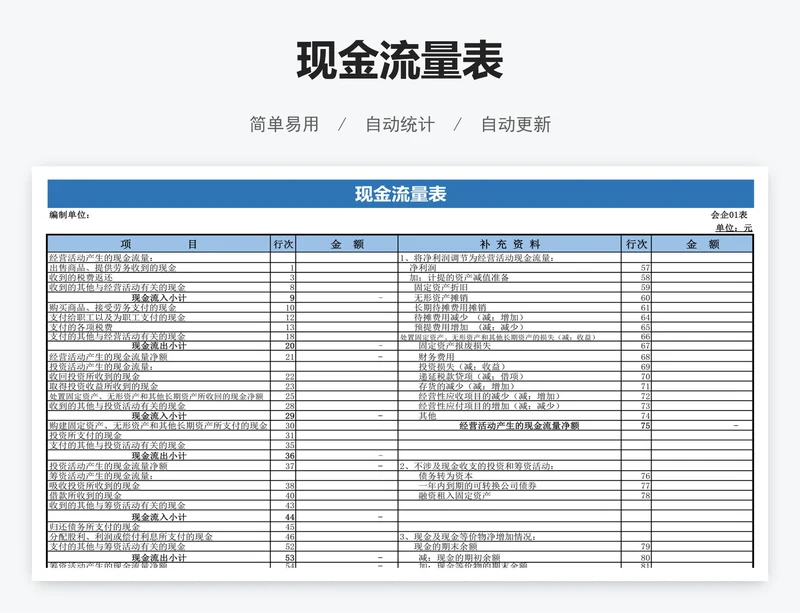Select row 支付的各项税费
Image resolution: width=800 pixels, height=613 pixels.
(81, 327)
